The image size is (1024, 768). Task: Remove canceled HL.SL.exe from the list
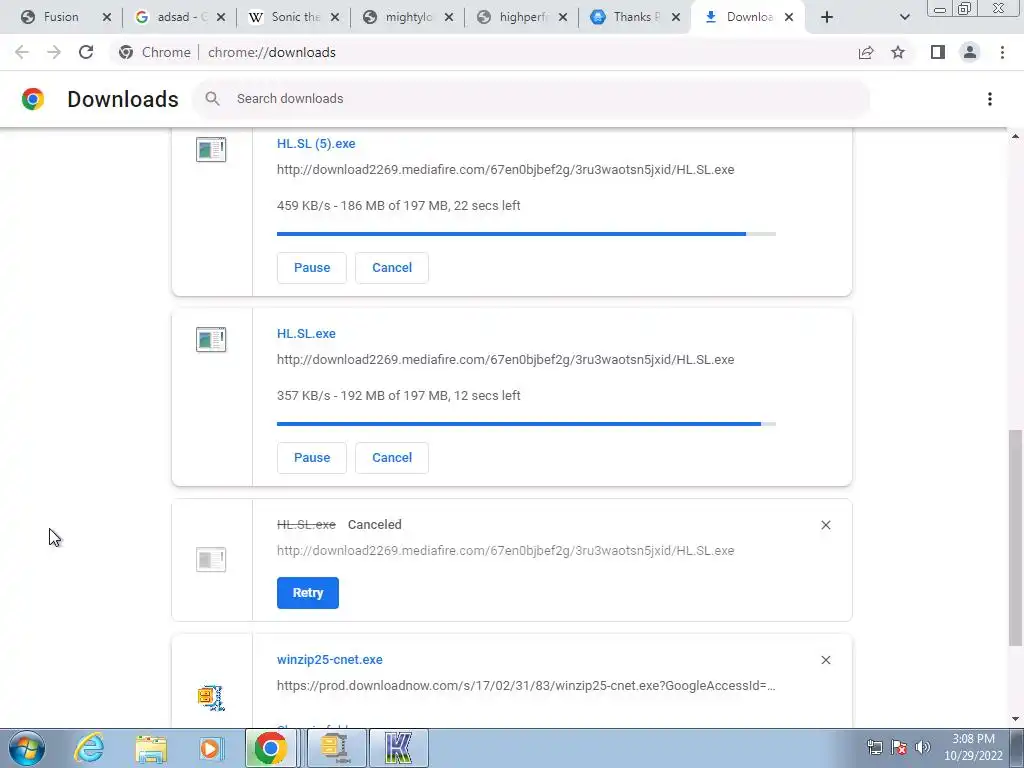(x=825, y=525)
